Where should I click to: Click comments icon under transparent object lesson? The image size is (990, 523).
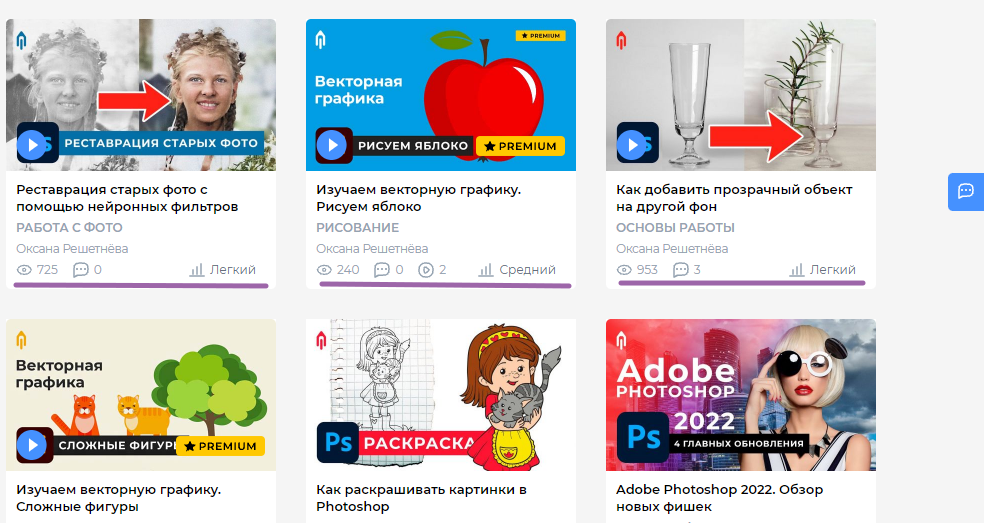click(x=681, y=270)
